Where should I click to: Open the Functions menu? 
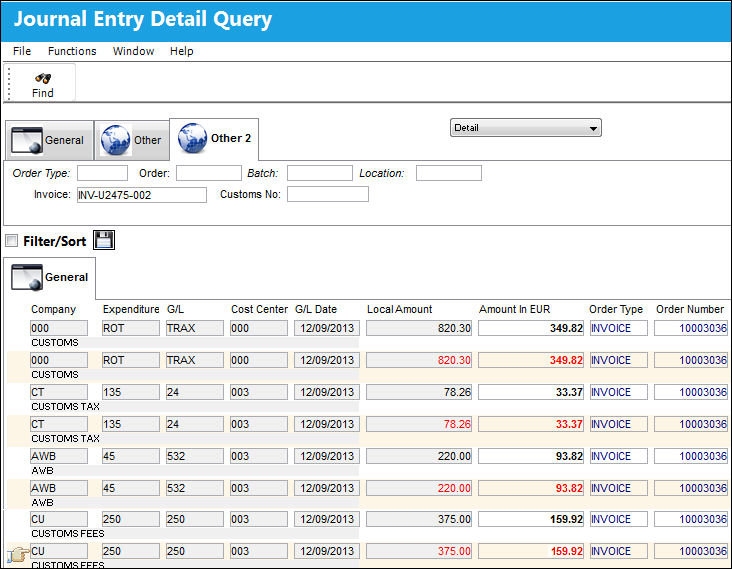point(72,51)
